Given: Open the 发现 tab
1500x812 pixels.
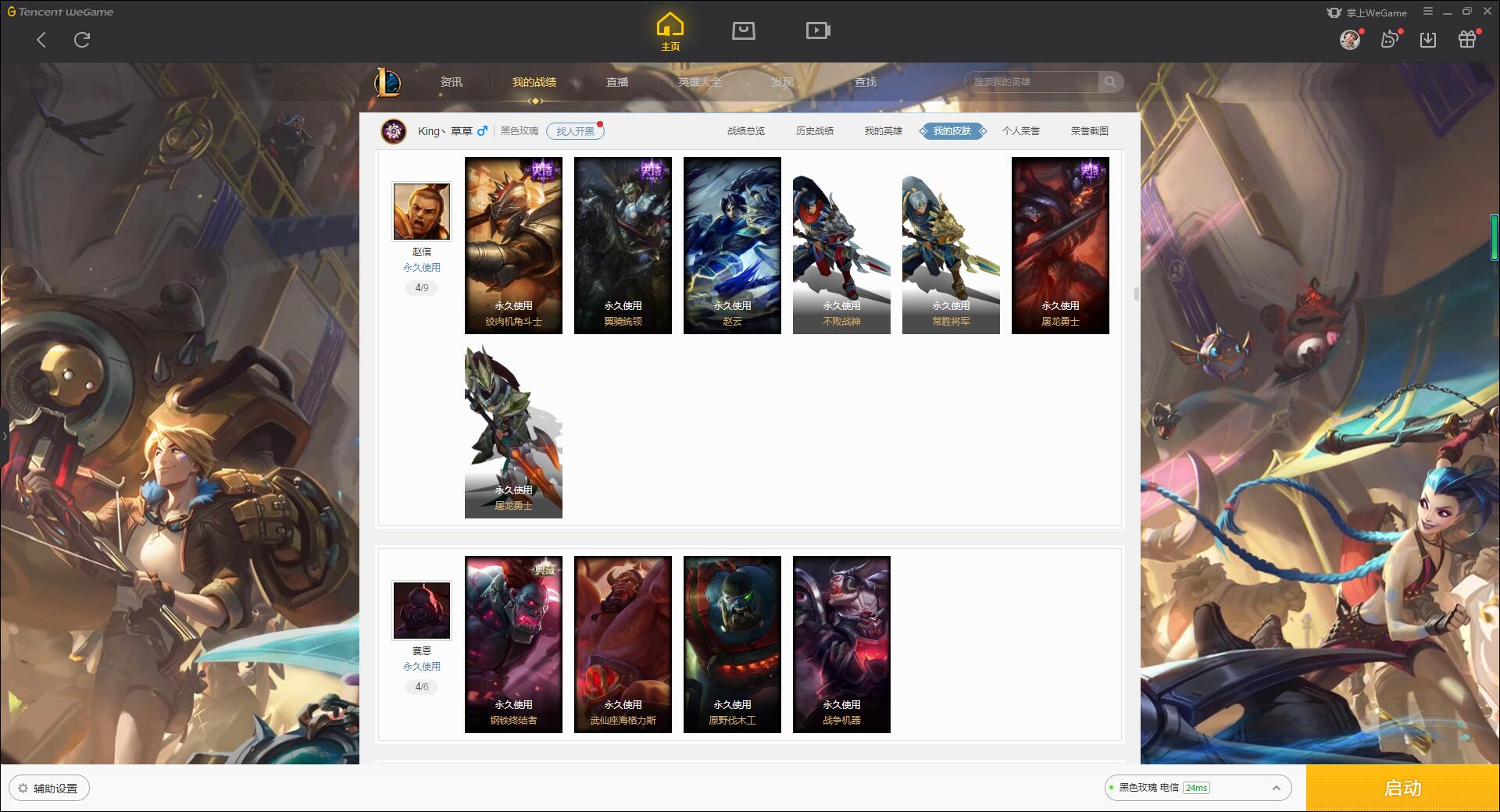Looking at the screenshot, I should pyautogui.click(x=783, y=82).
